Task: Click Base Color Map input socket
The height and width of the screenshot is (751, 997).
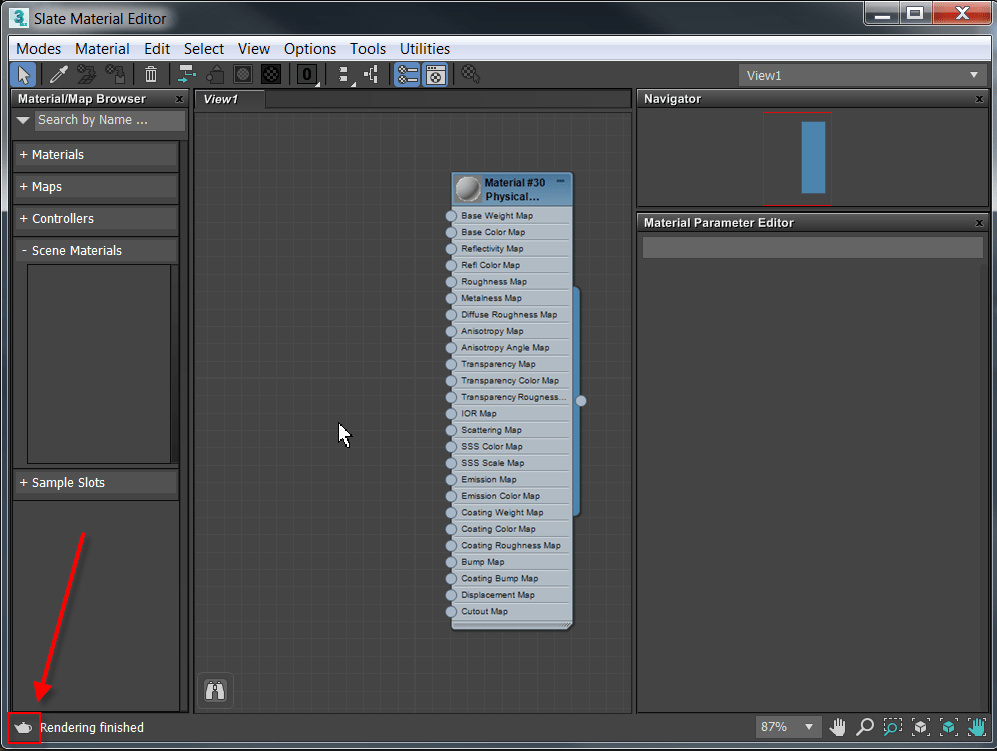Action: (x=451, y=233)
